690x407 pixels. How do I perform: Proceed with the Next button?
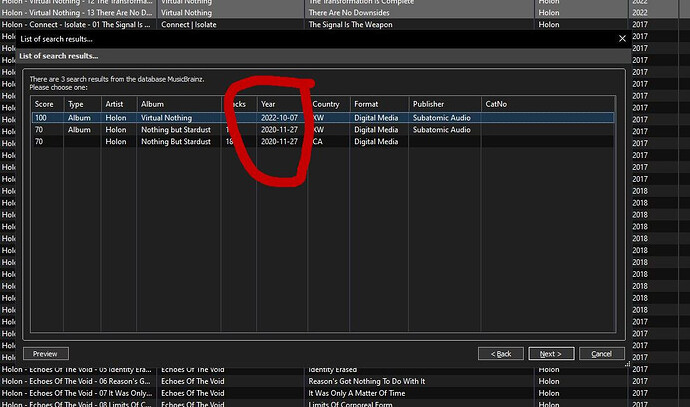551,354
